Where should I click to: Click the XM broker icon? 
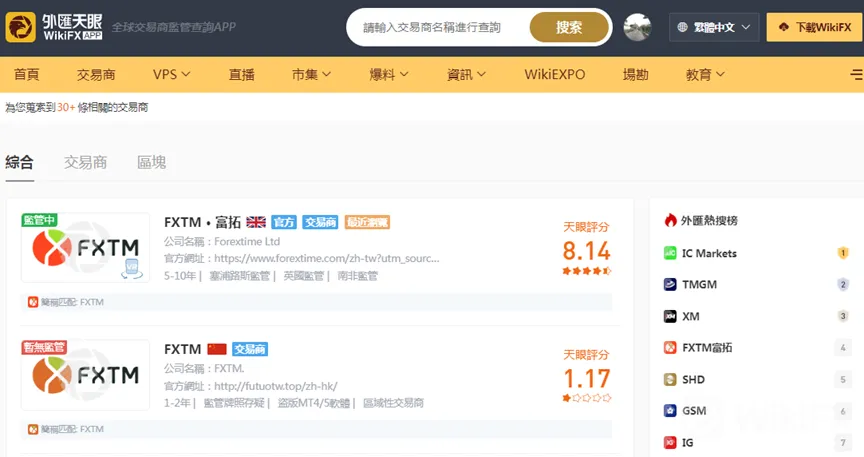670,316
